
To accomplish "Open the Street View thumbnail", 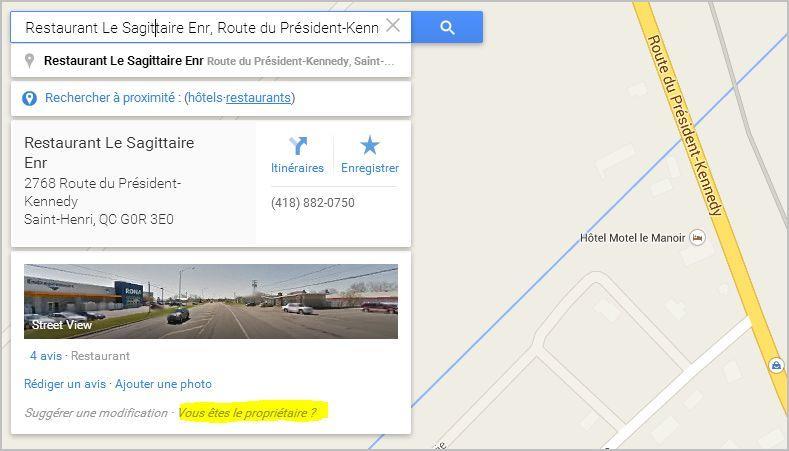I will (x=211, y=301).
